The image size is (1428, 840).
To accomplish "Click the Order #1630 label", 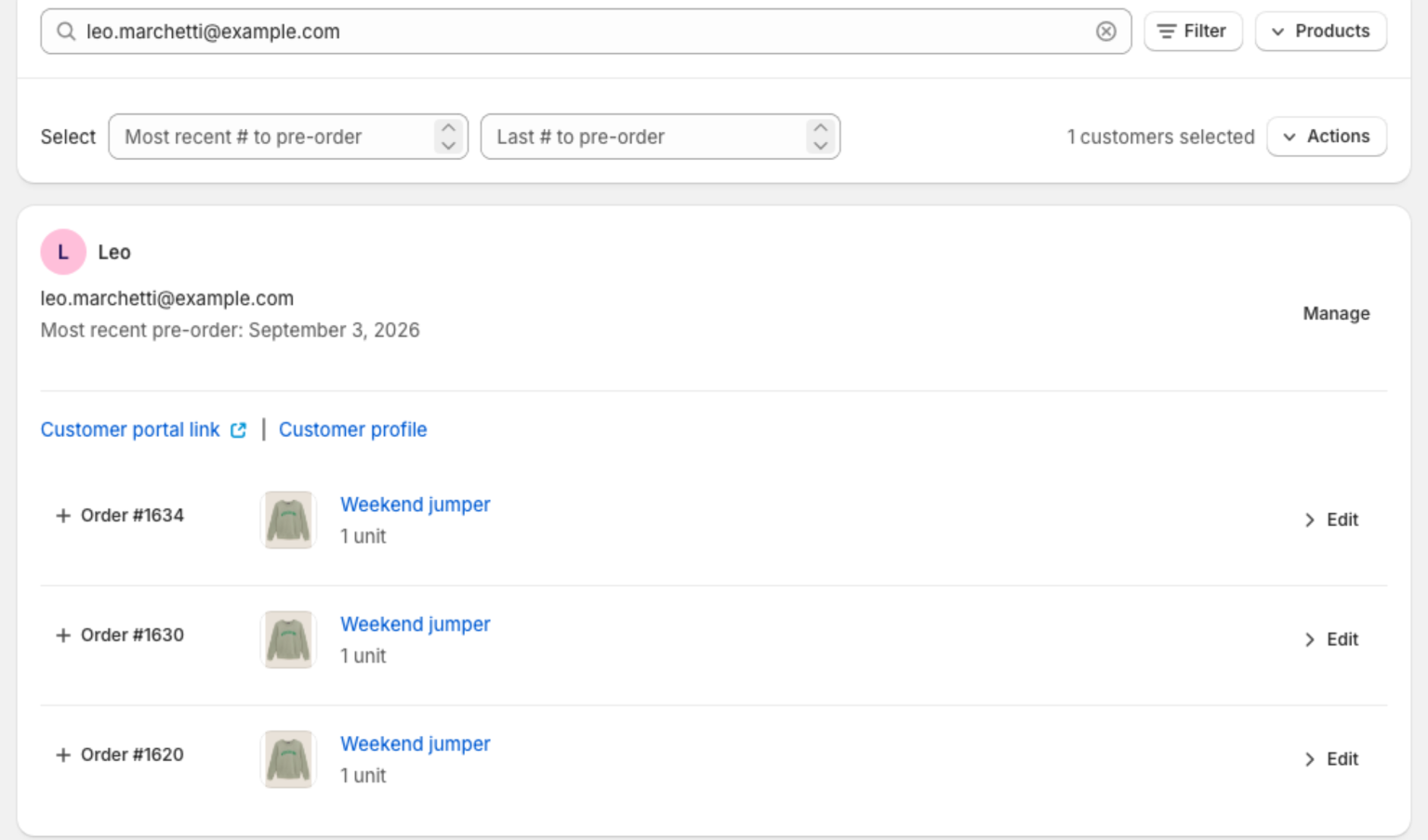I will click(x=132, y=636).
